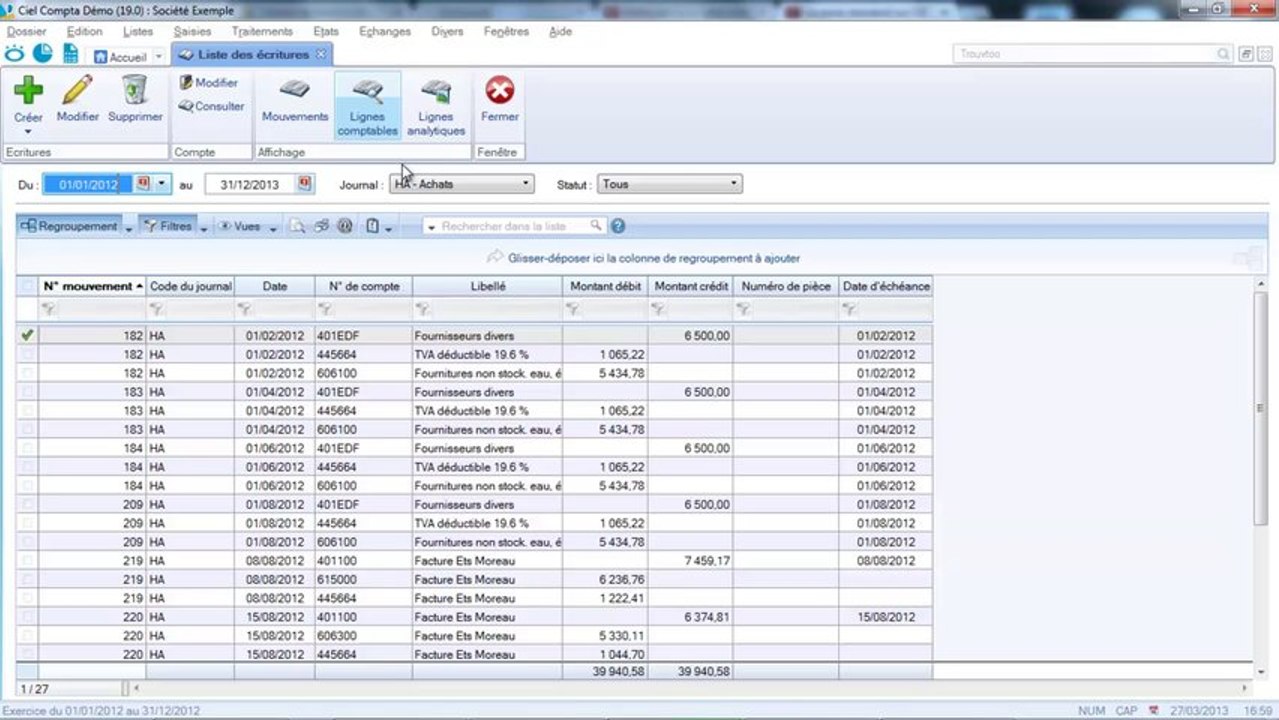Click the green plus Créer icon
Screen dimensions: 1279x720
pyautogui.click(x=28, y=91)
